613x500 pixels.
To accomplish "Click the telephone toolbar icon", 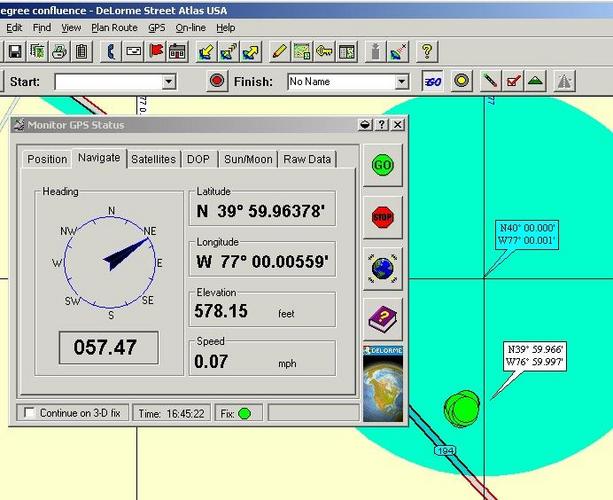I will (x=111, y=51).
